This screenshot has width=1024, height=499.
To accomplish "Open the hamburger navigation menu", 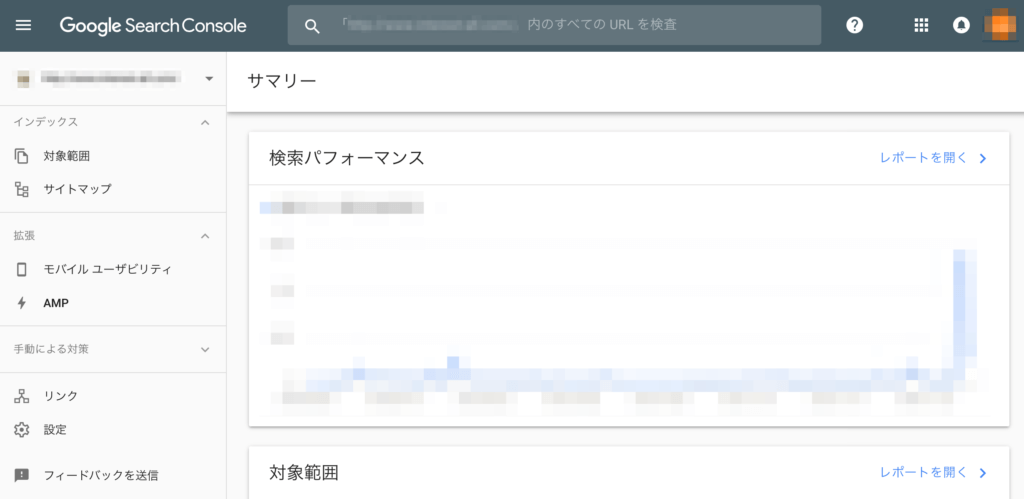I will click(23, 25).
